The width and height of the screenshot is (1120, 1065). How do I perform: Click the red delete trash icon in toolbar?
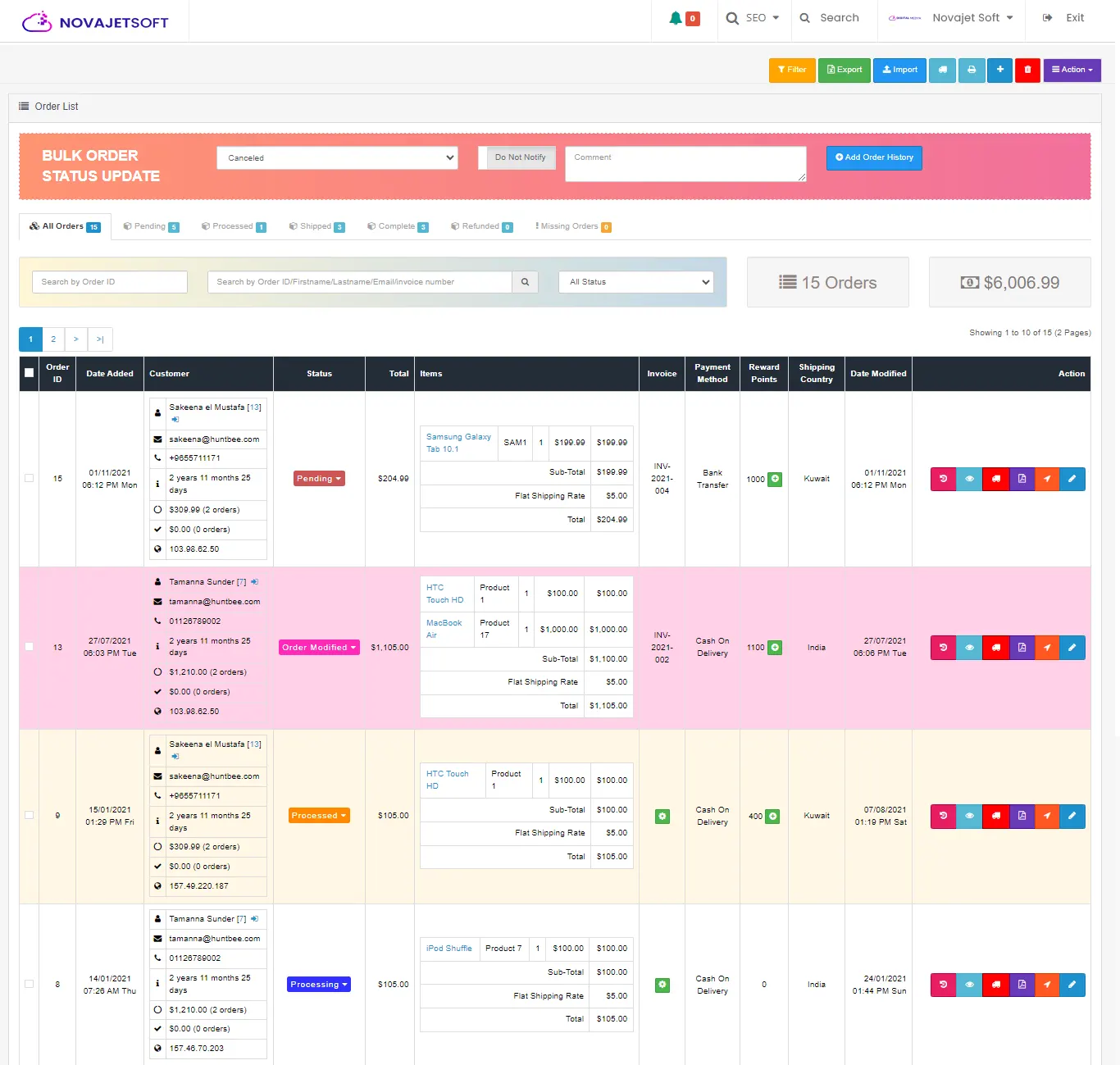click(x=1027, y=70)
